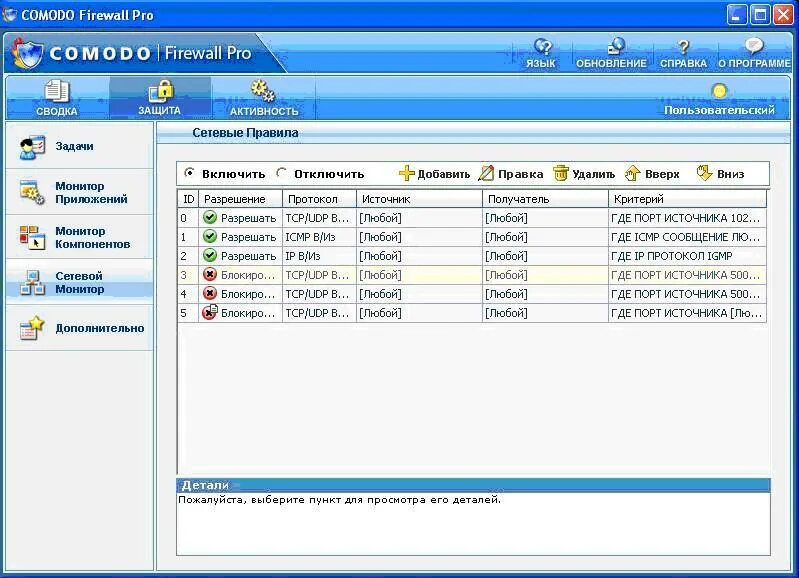Select ГДЕ ПОРТ ИСТОЧНИКА 102… criterion cell
Viewport: 799px width, 578px height.
point(687,218)
